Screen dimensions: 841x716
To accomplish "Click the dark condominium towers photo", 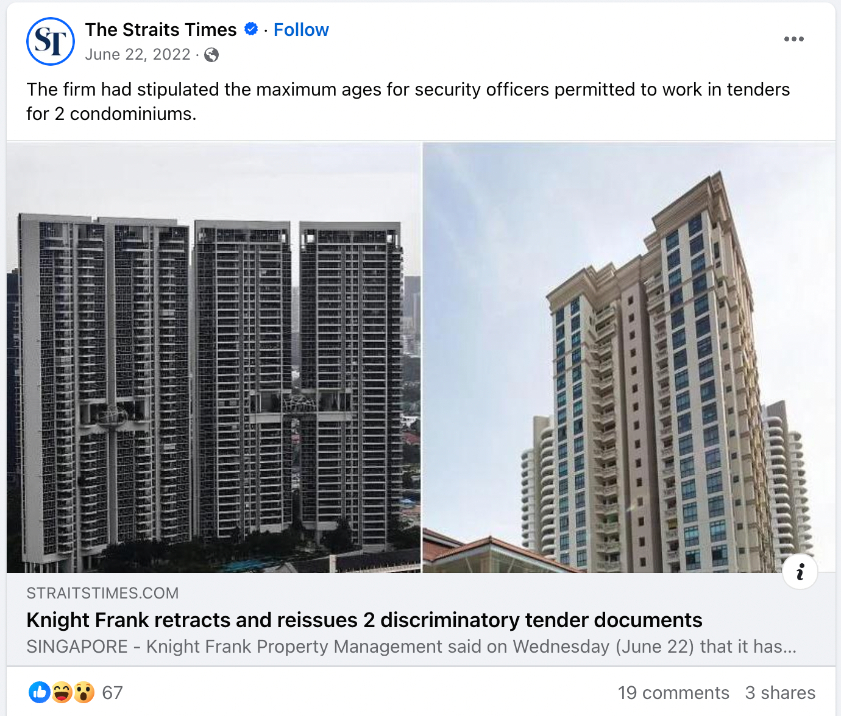I will pos(213,357).
